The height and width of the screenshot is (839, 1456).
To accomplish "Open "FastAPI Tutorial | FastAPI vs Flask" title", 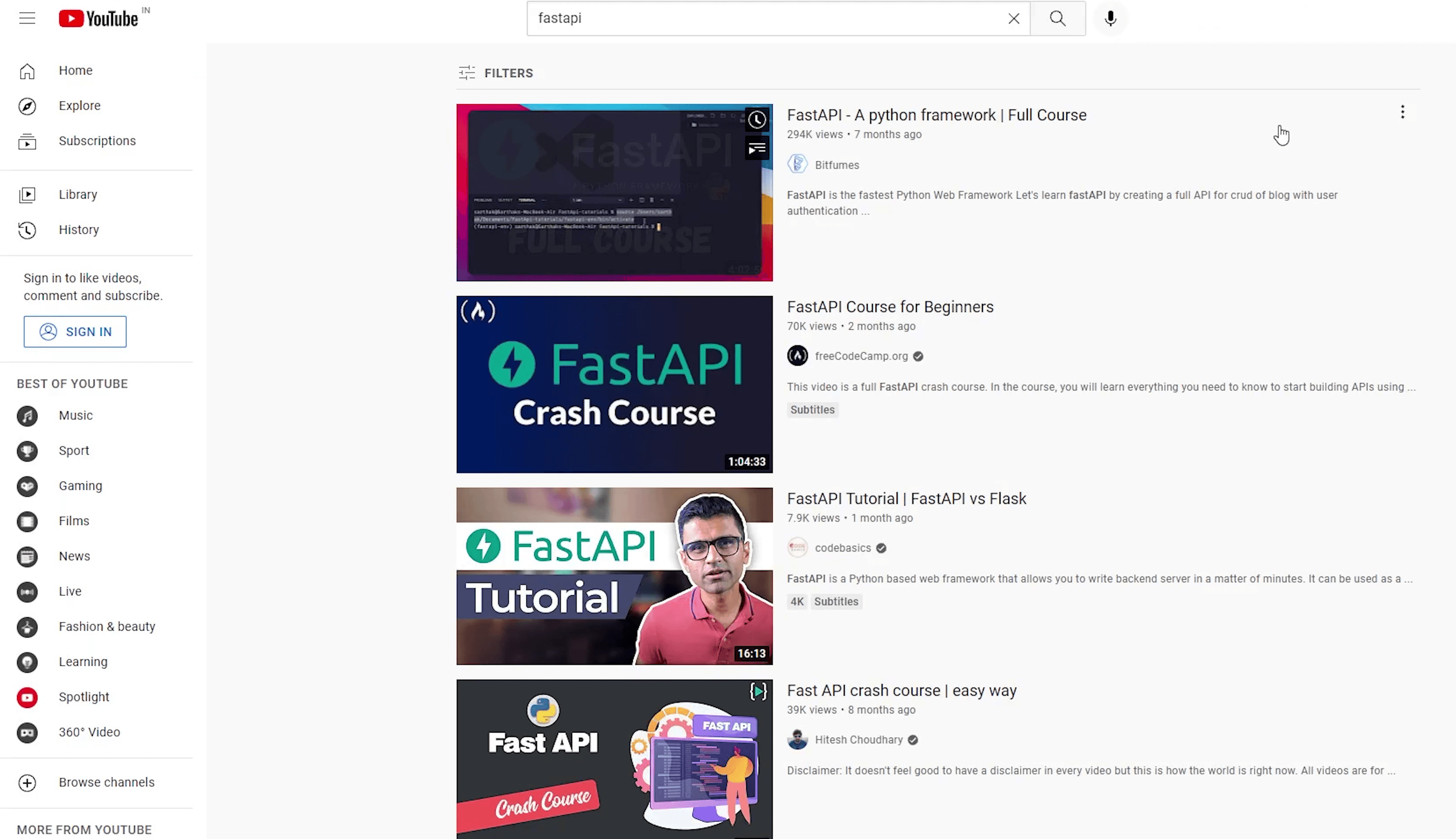I will (906, 498).
